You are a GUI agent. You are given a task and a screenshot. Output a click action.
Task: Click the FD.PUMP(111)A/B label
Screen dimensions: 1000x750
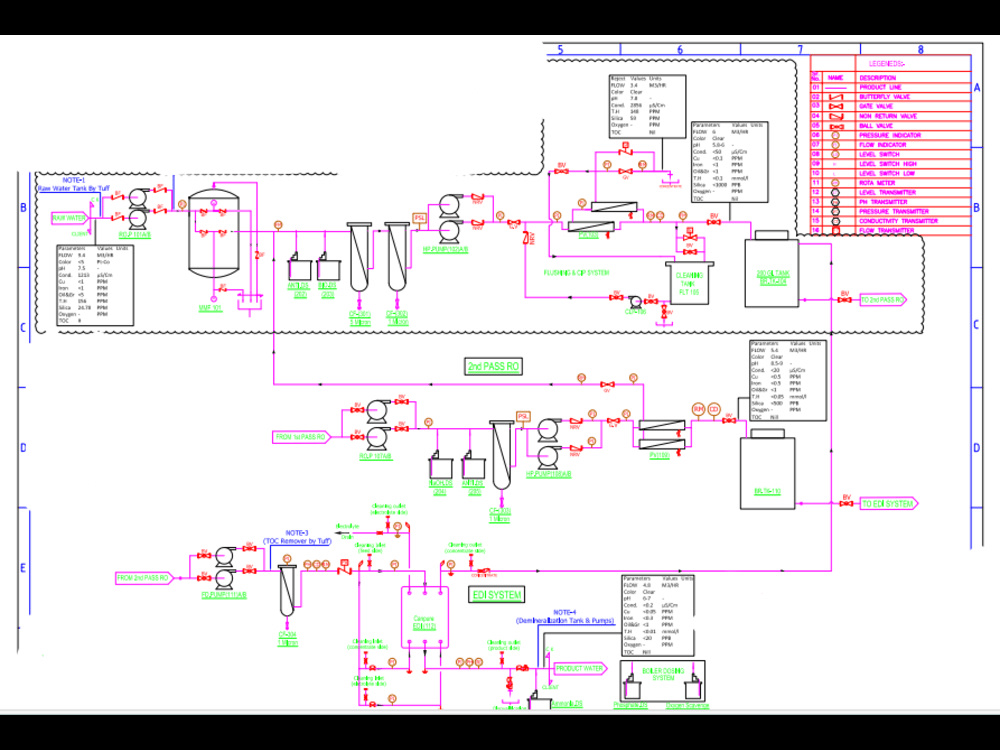(x=224, y=595)
